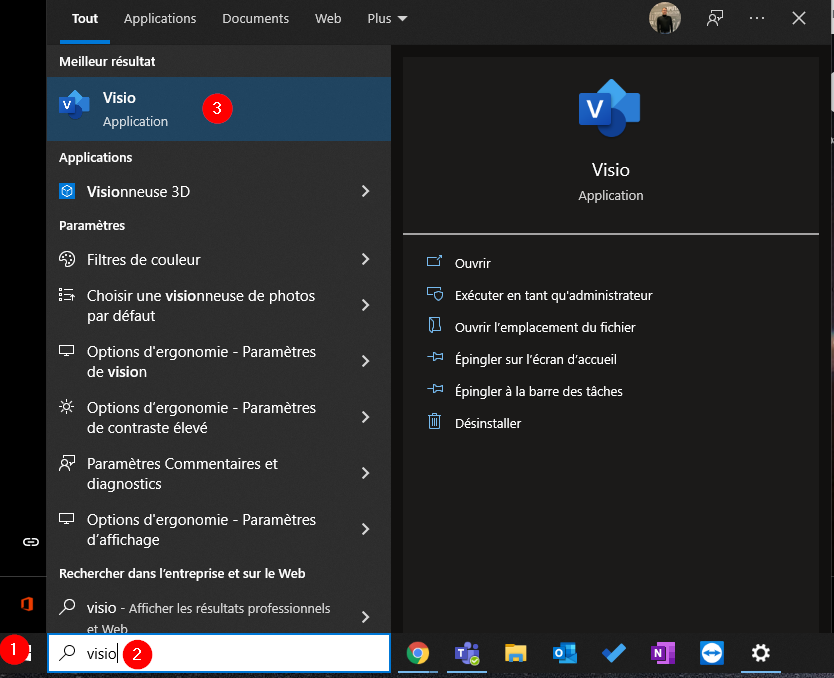This screenshot has width=834, height=678.
Task: Expand Paramètres de vision result arrow
Action: point(365,361)
